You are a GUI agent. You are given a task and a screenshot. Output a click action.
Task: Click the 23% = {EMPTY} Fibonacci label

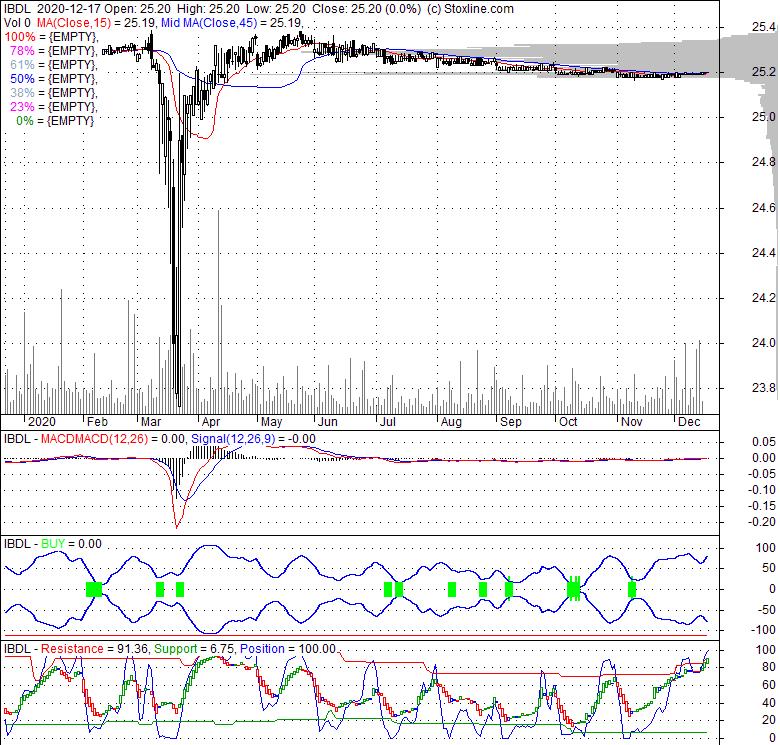click(54, 106)
